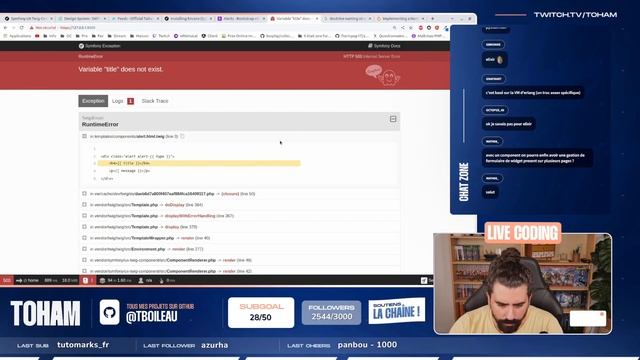Open the @home route panel in toolbar
This screenshot has width=640, height=360.
(x=27, y=280)
